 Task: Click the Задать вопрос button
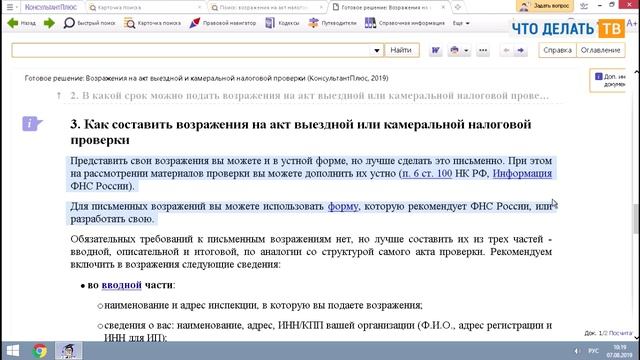click(545, 6)
